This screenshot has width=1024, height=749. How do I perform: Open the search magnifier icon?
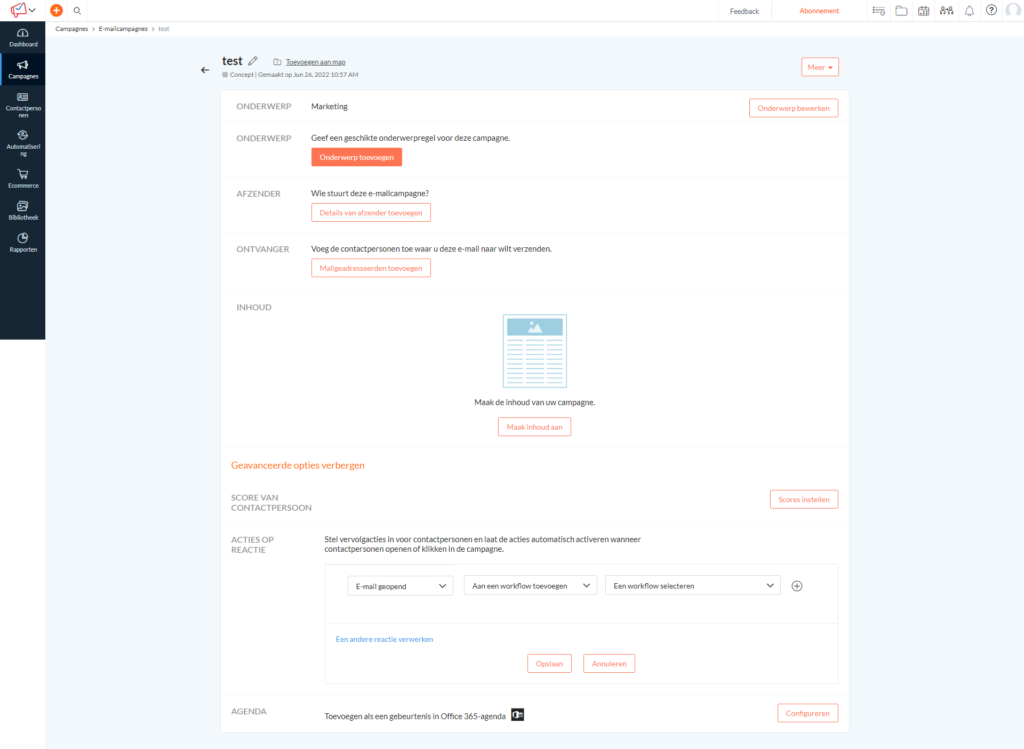point(77,10)
